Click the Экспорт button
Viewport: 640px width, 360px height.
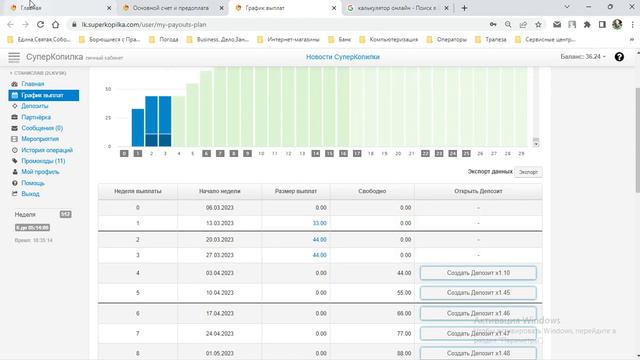tap(528, 172)
